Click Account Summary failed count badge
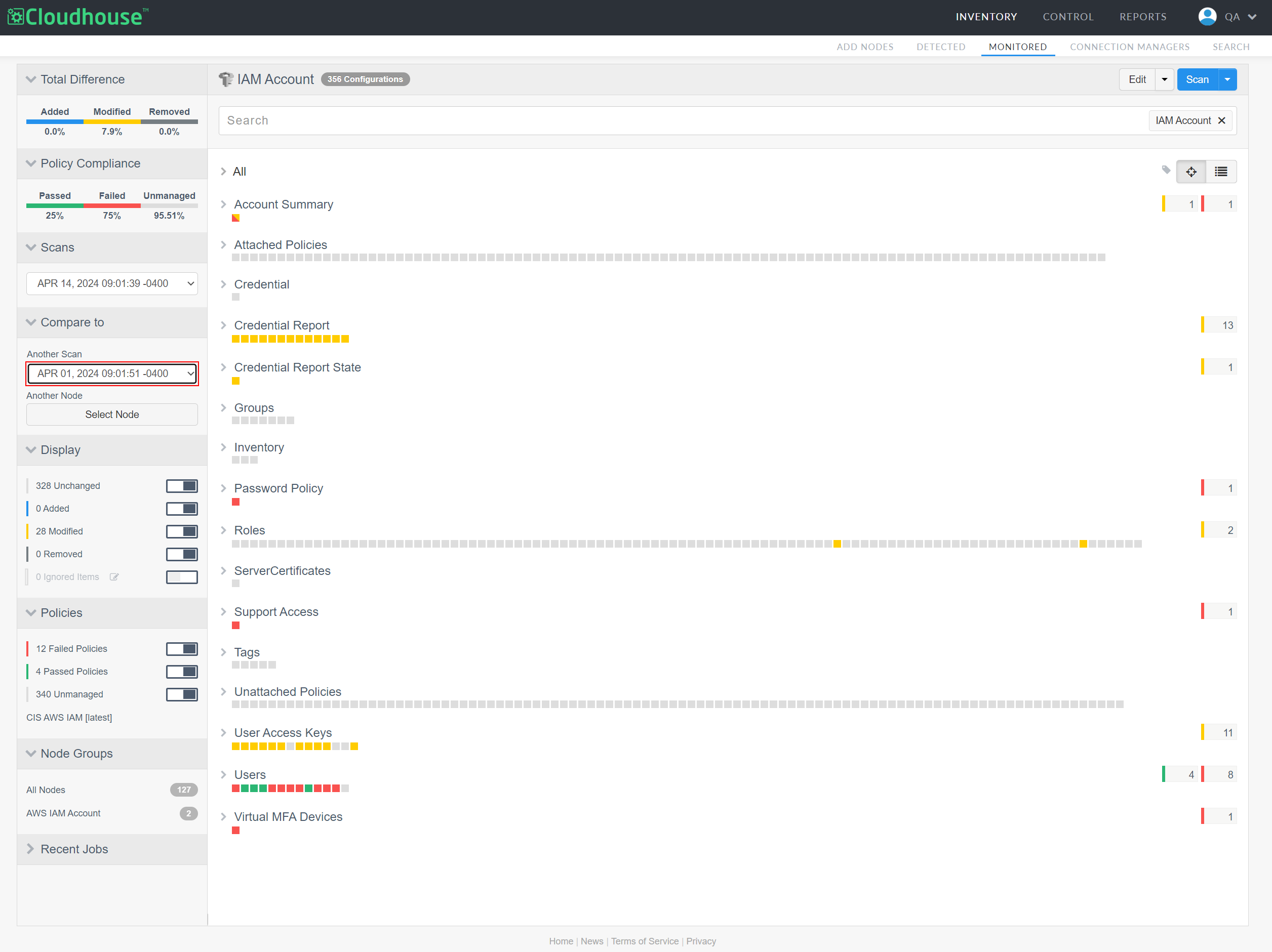Viewport: 1272px width, 952px height. tap(1219, 204)
